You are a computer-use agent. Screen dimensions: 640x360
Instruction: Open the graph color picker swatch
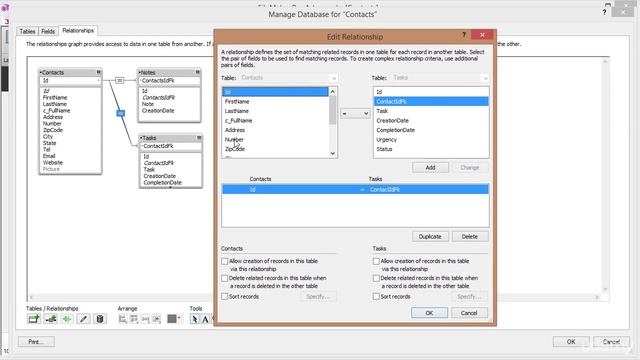pyautogui.click(x=172, y=319)
